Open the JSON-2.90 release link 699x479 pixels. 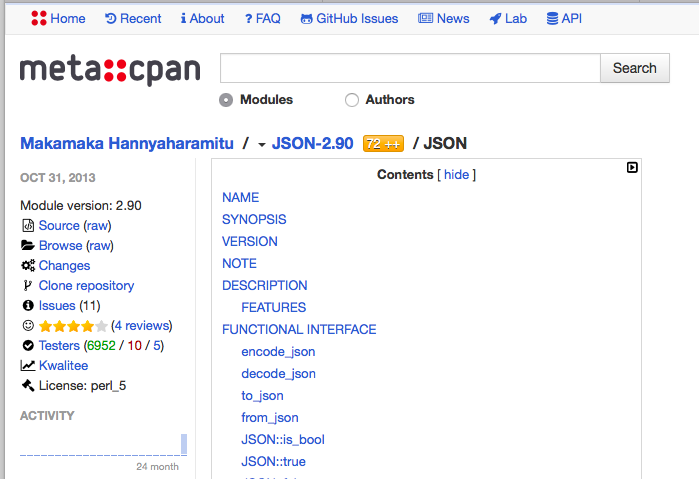click(312, 143)
